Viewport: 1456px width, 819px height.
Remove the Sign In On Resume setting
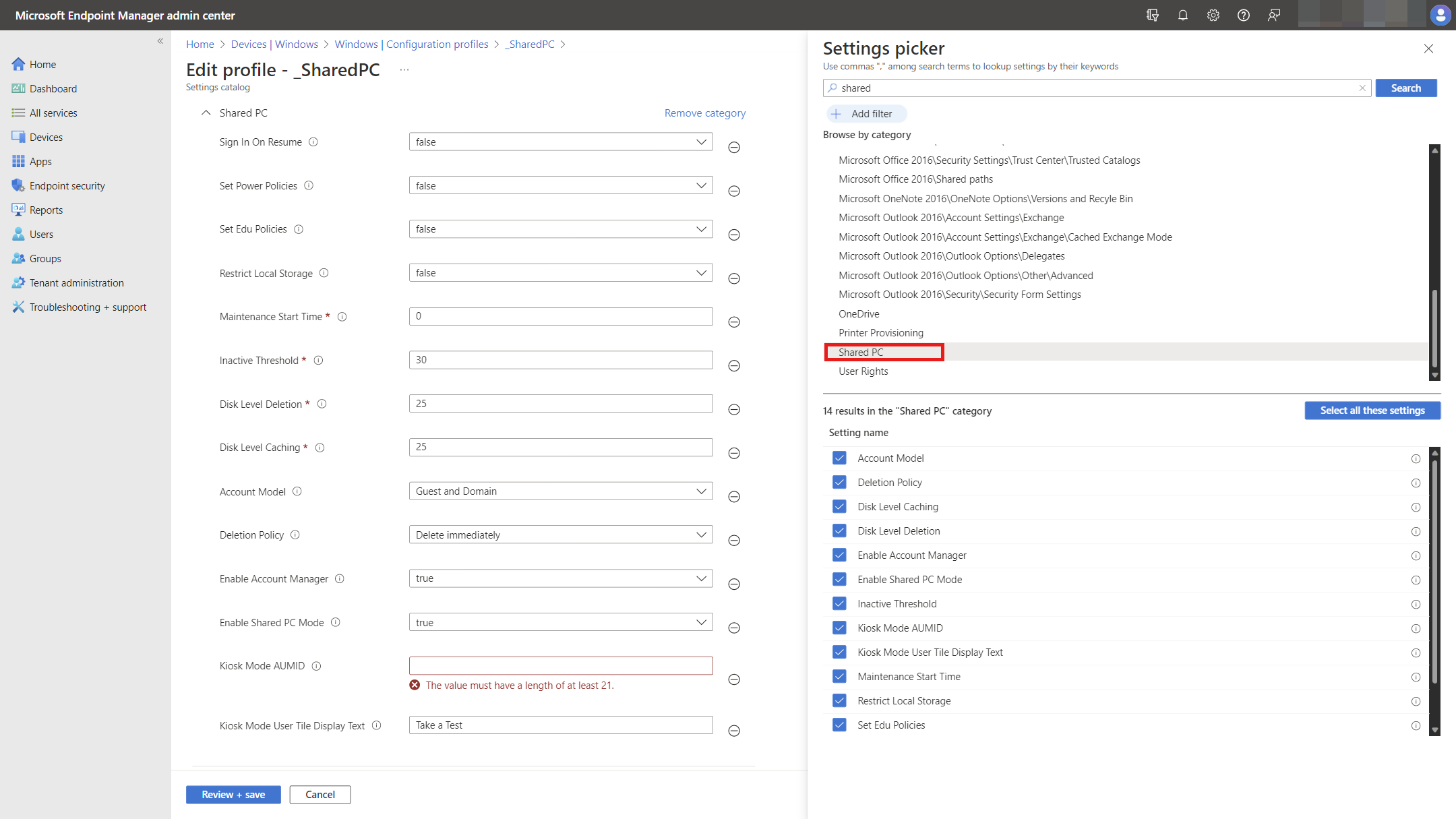point(734,148)
